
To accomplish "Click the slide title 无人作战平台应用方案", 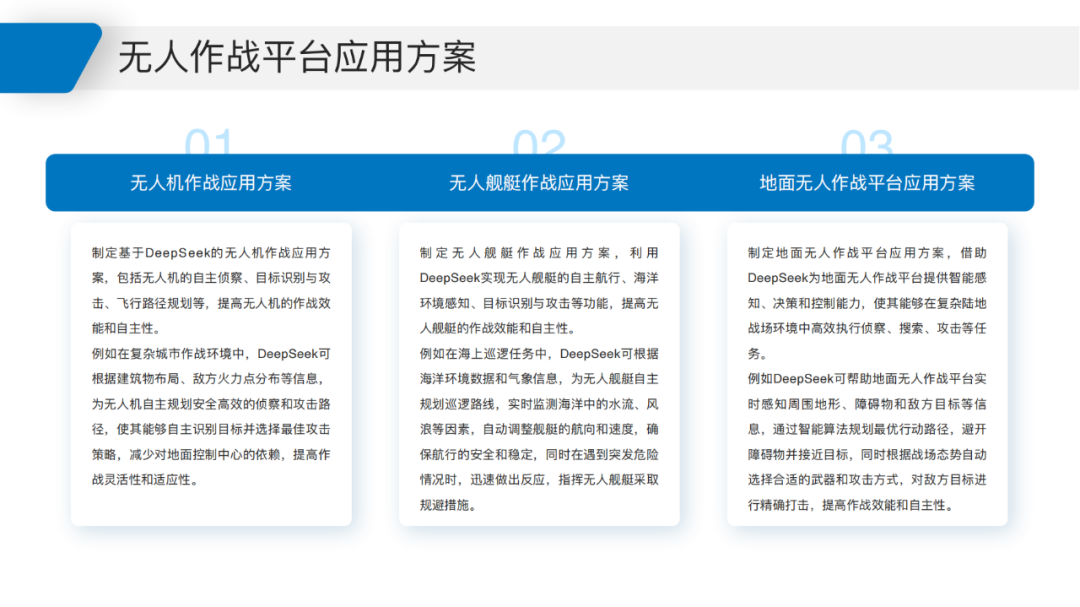I will (297, 57).
